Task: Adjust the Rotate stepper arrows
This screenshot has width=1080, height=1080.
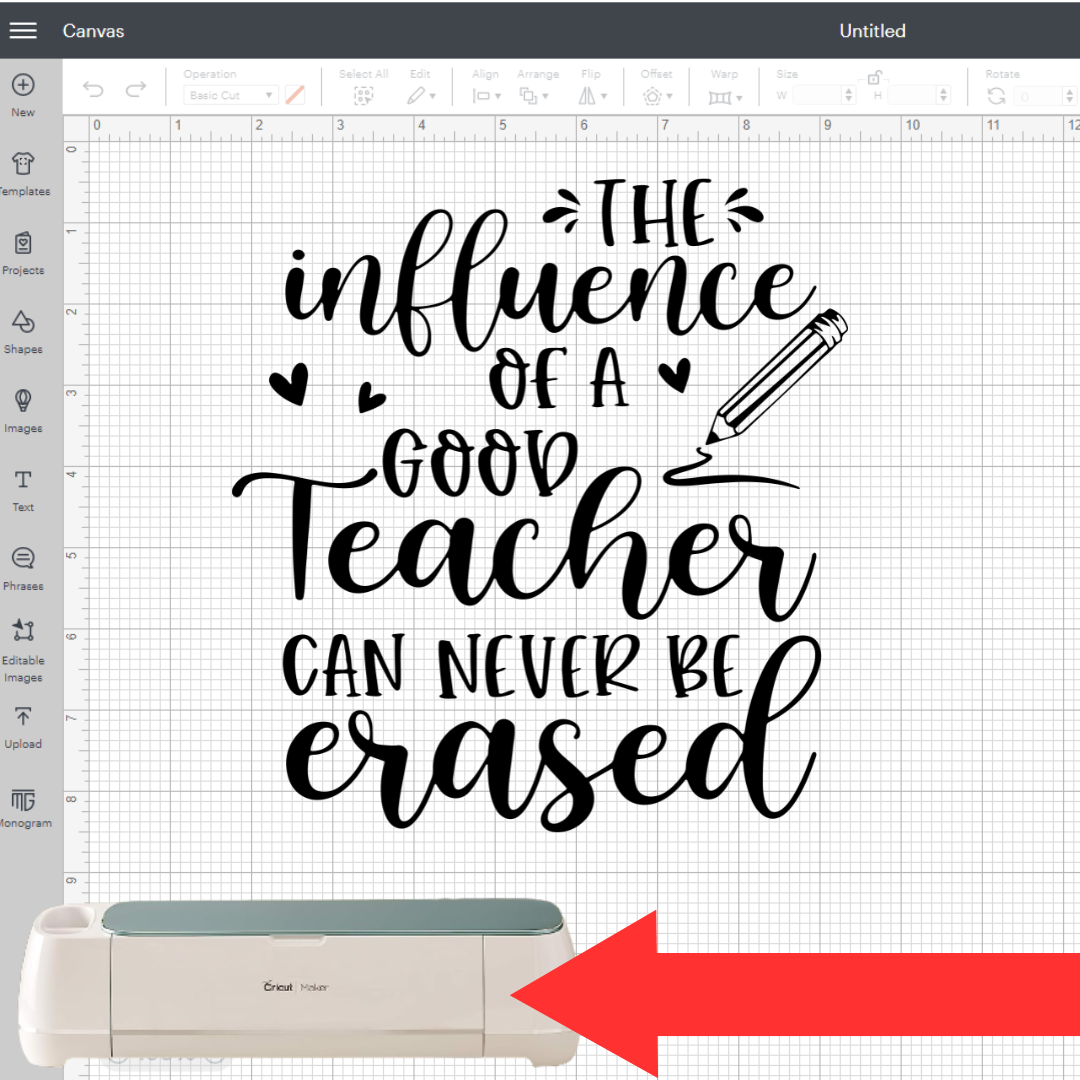Action: tap(1070, 96)
